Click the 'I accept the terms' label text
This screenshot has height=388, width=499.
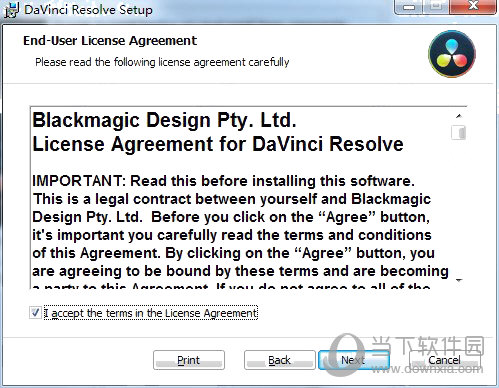click(151, 313)
